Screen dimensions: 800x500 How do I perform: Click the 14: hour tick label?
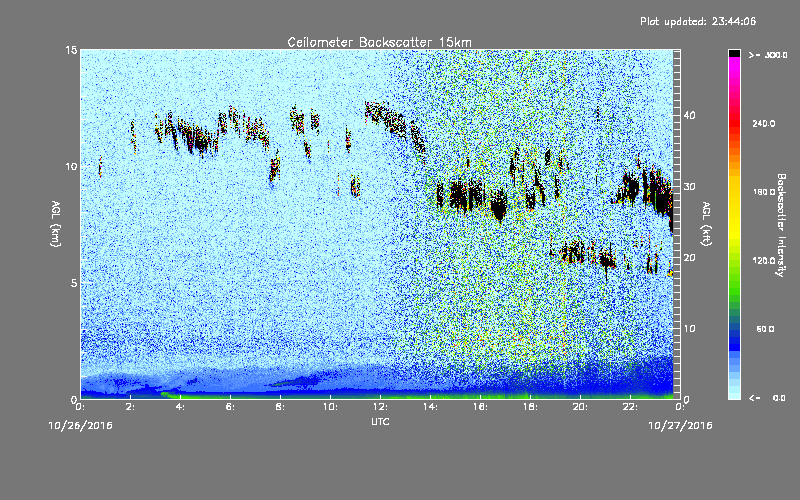click(431, 407)
